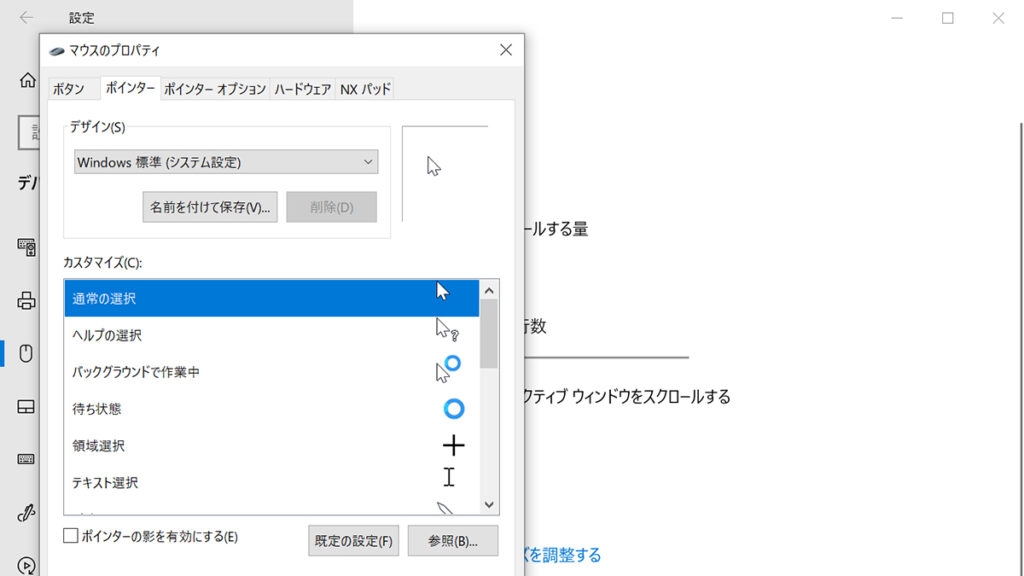Switch to the ボタン tab
The image size is (1024, 576).
click(69, 89)
